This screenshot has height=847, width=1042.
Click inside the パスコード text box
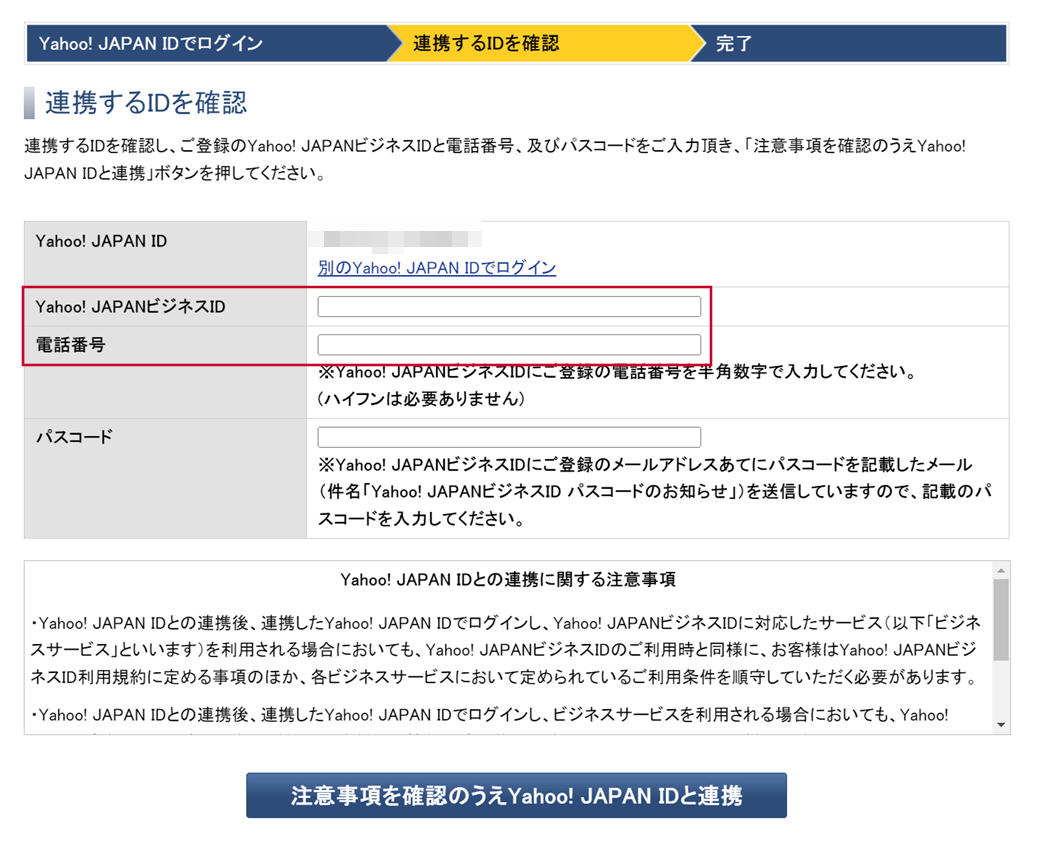click(508, 436)
